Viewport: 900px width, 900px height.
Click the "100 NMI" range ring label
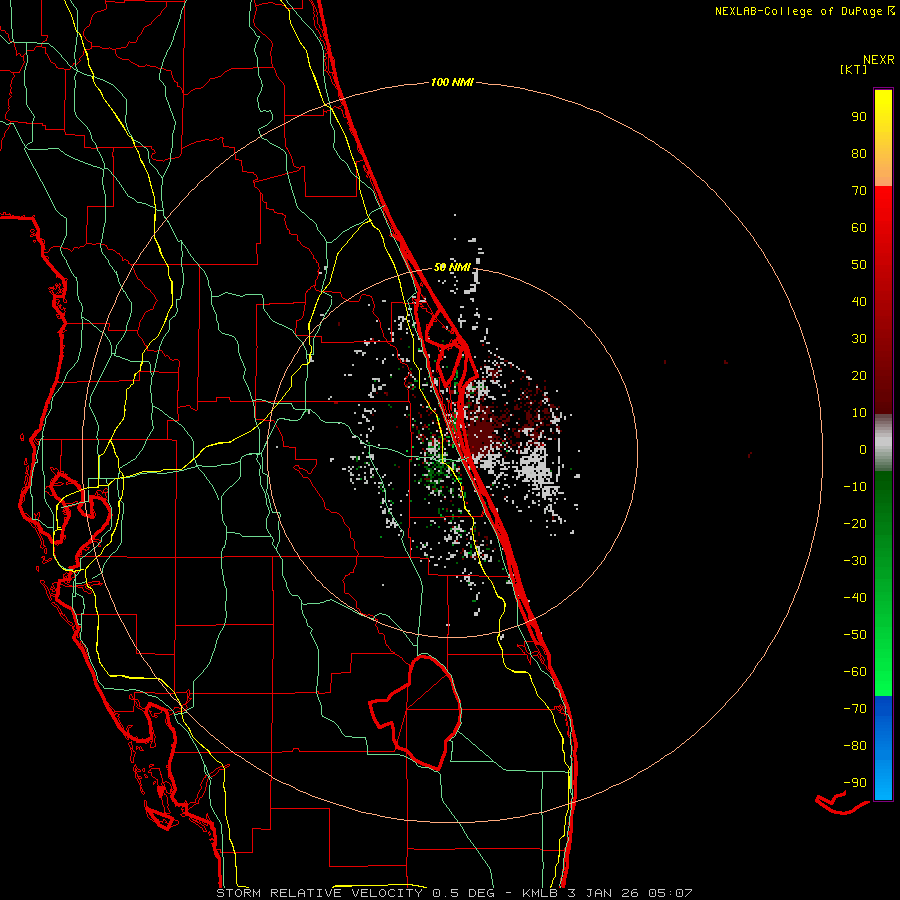tap(452, 83)
